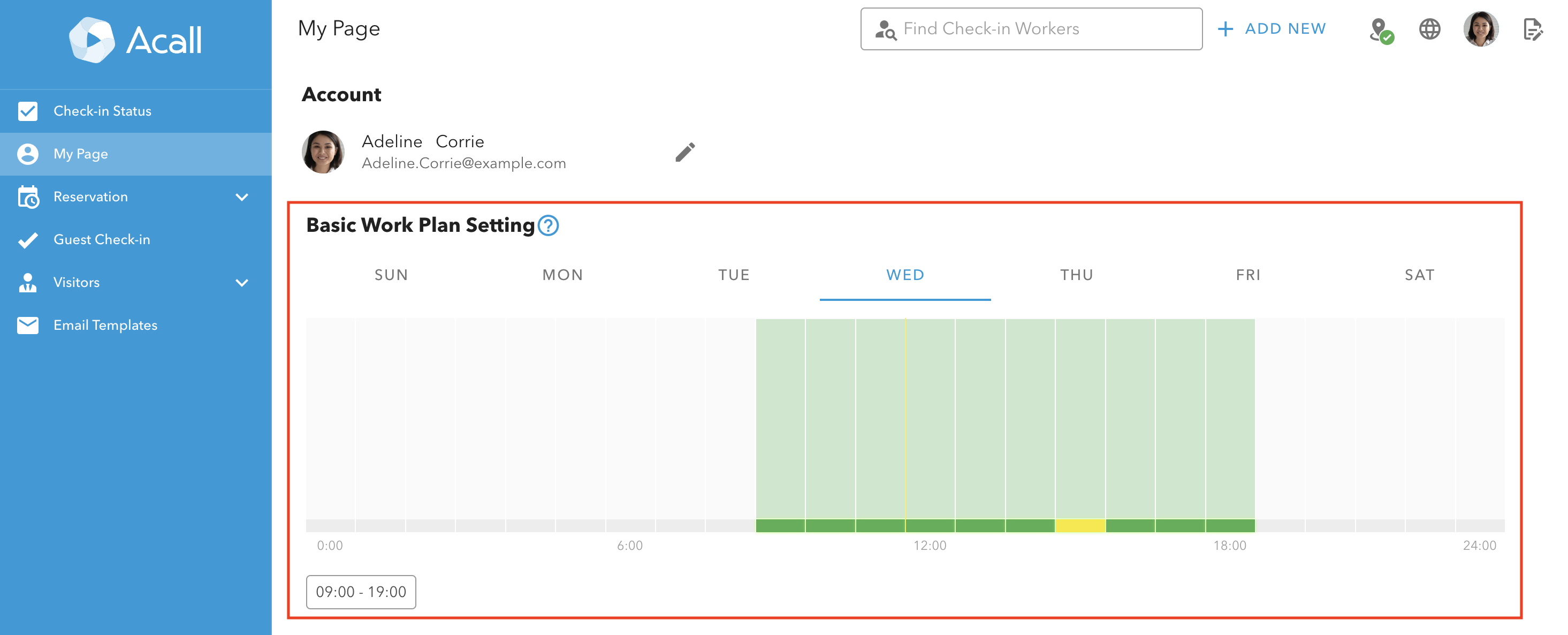The image size is (1568, 635).
Task: Open Email Templates from the sidebar
Action: tap(105, 325)
